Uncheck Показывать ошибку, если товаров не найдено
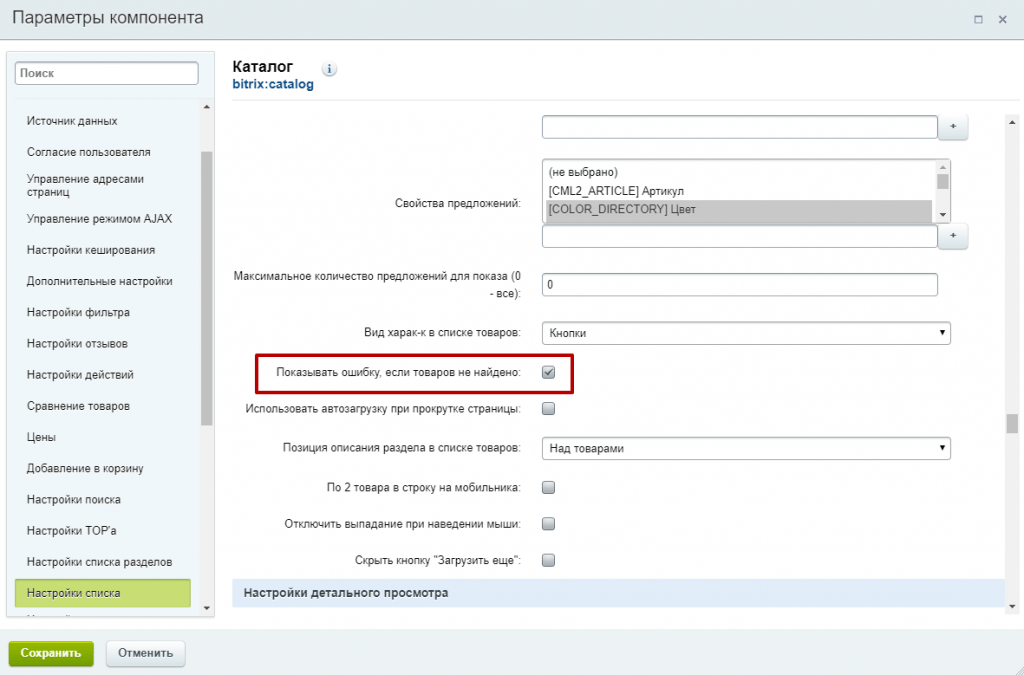1024x675 pixels. click(548, 373)
